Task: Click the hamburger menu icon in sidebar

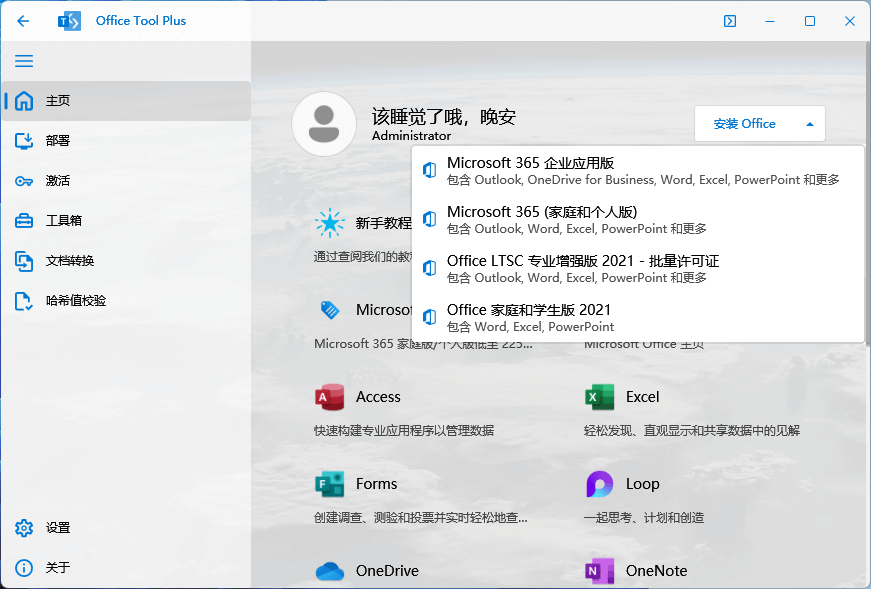Action: (x=24, y=61)
